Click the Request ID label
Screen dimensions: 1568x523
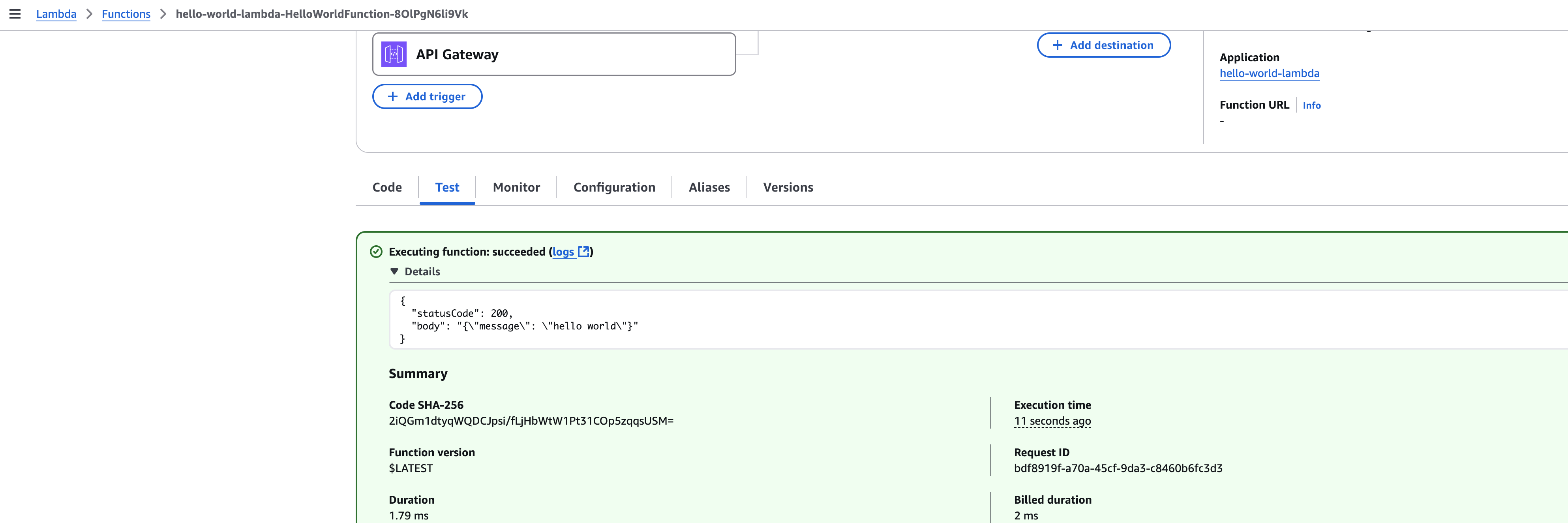pyautogui.click(x=1041, y=452)
